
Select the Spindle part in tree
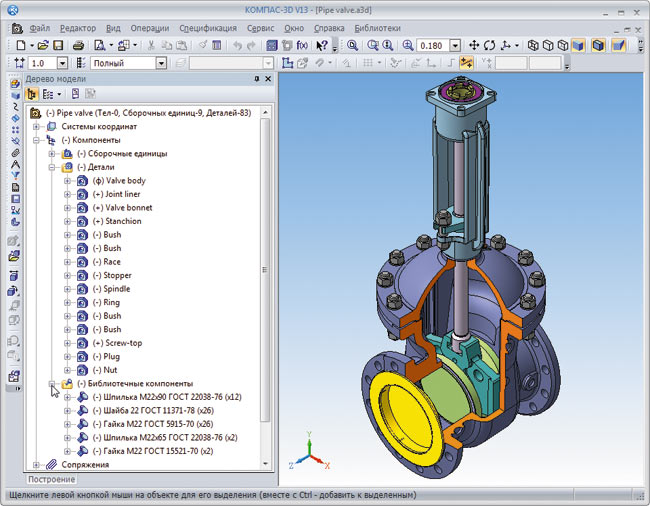117,289
